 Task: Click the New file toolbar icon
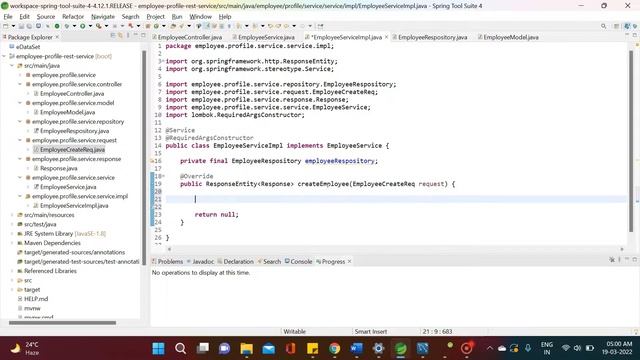click(6, 26)
